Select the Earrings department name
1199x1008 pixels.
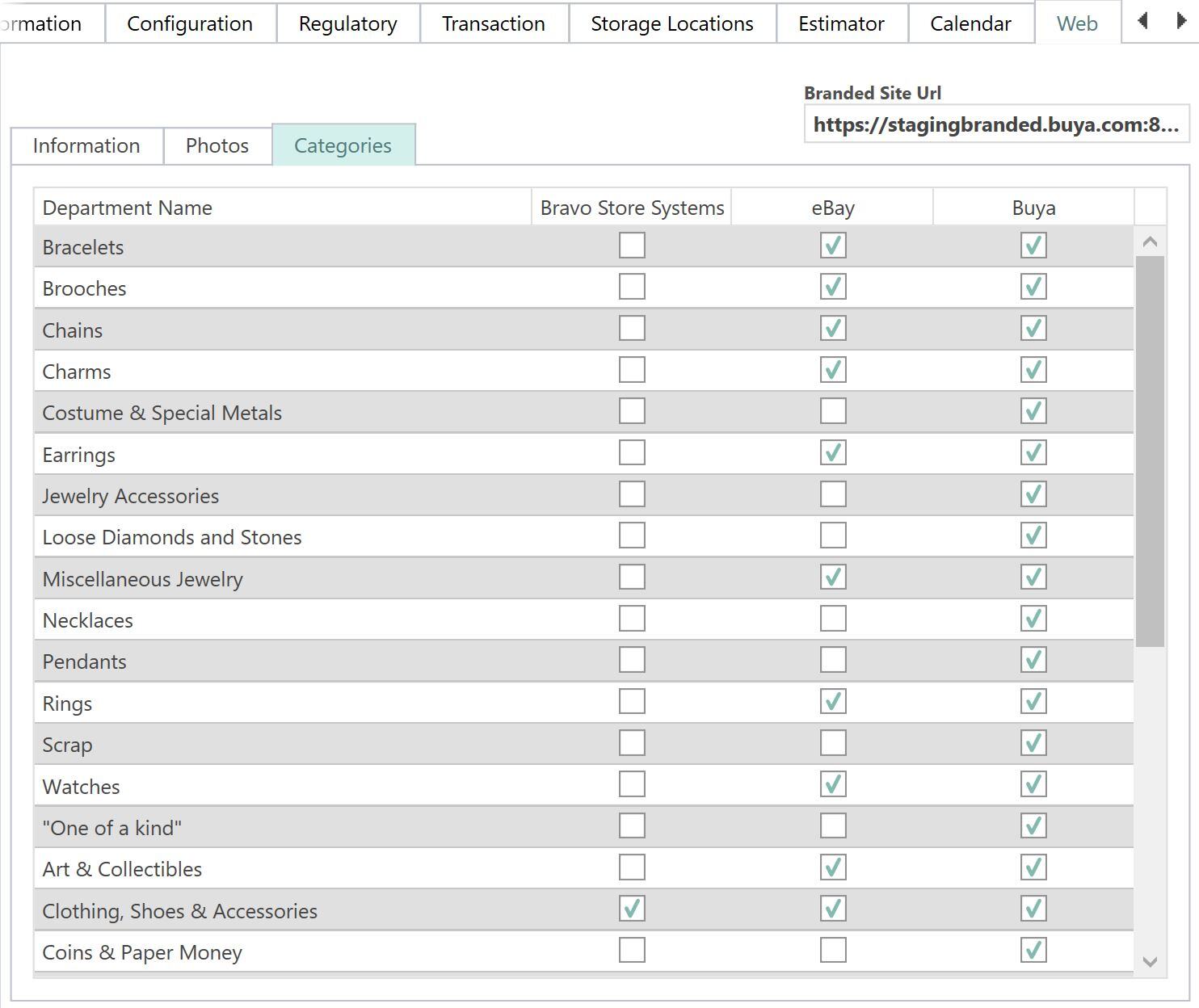tap(79, 455)
